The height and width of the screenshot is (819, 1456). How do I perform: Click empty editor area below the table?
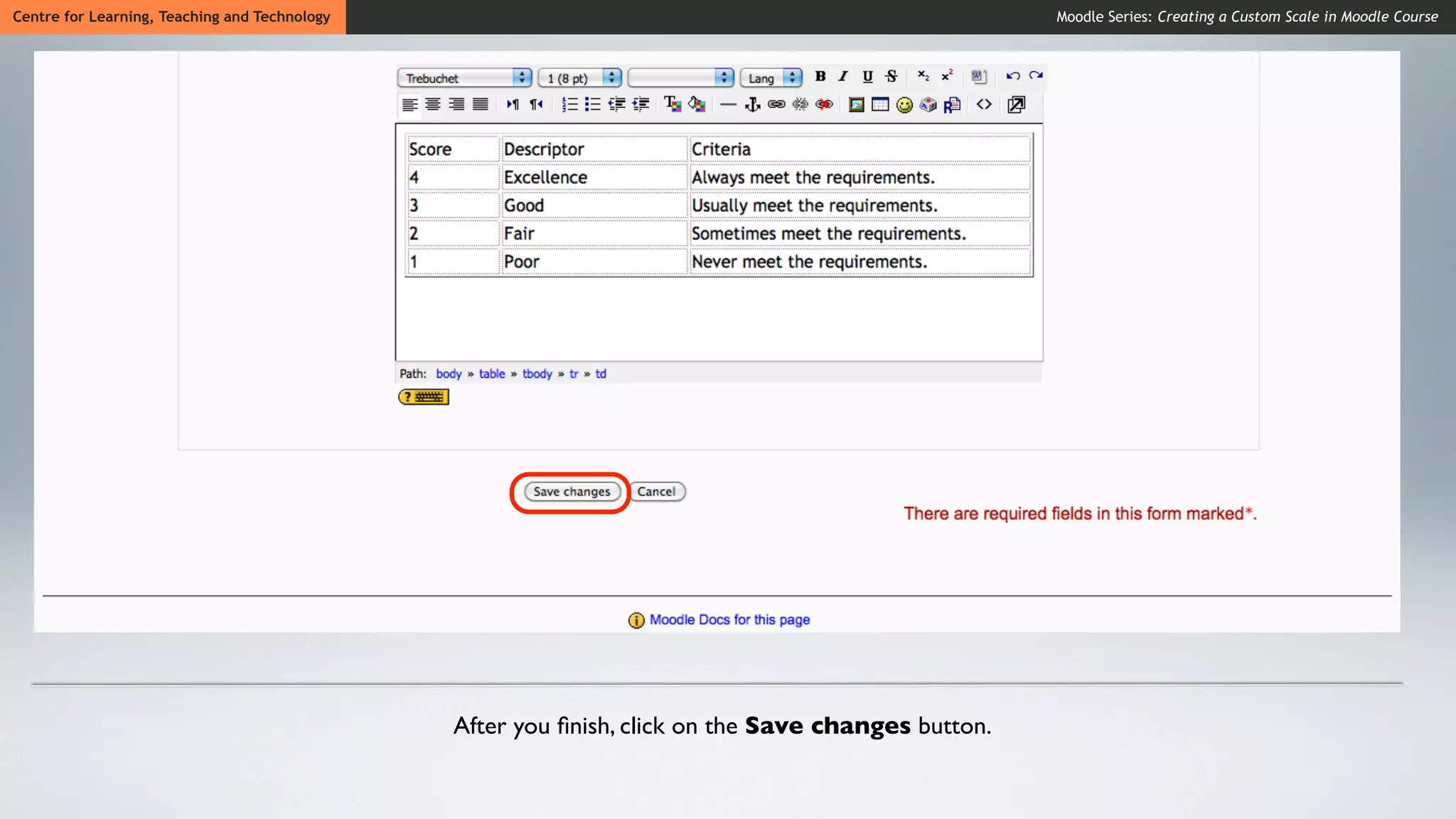click(x=719, y=318)
